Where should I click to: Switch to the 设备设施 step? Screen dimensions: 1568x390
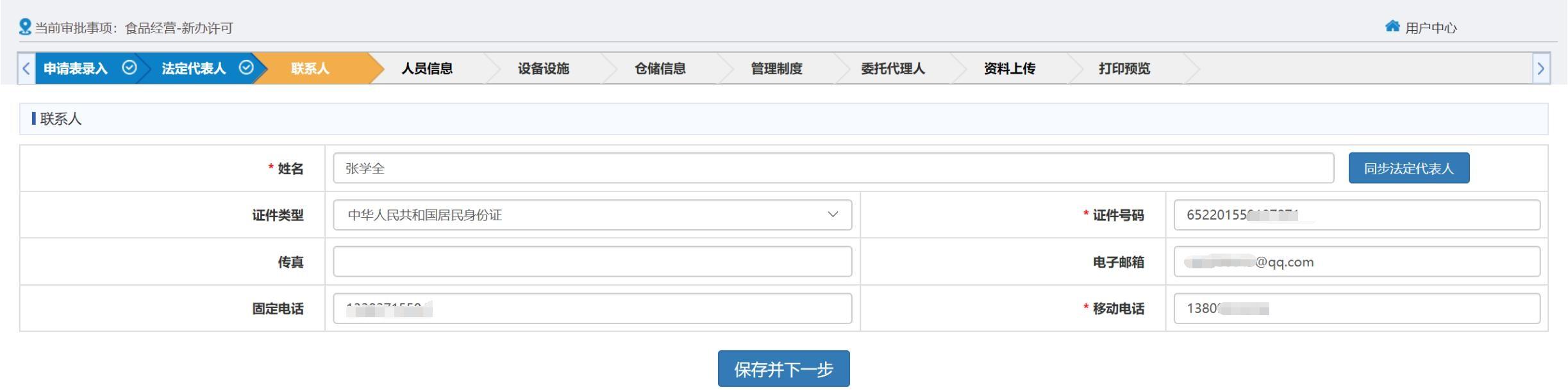click(543, 69)
